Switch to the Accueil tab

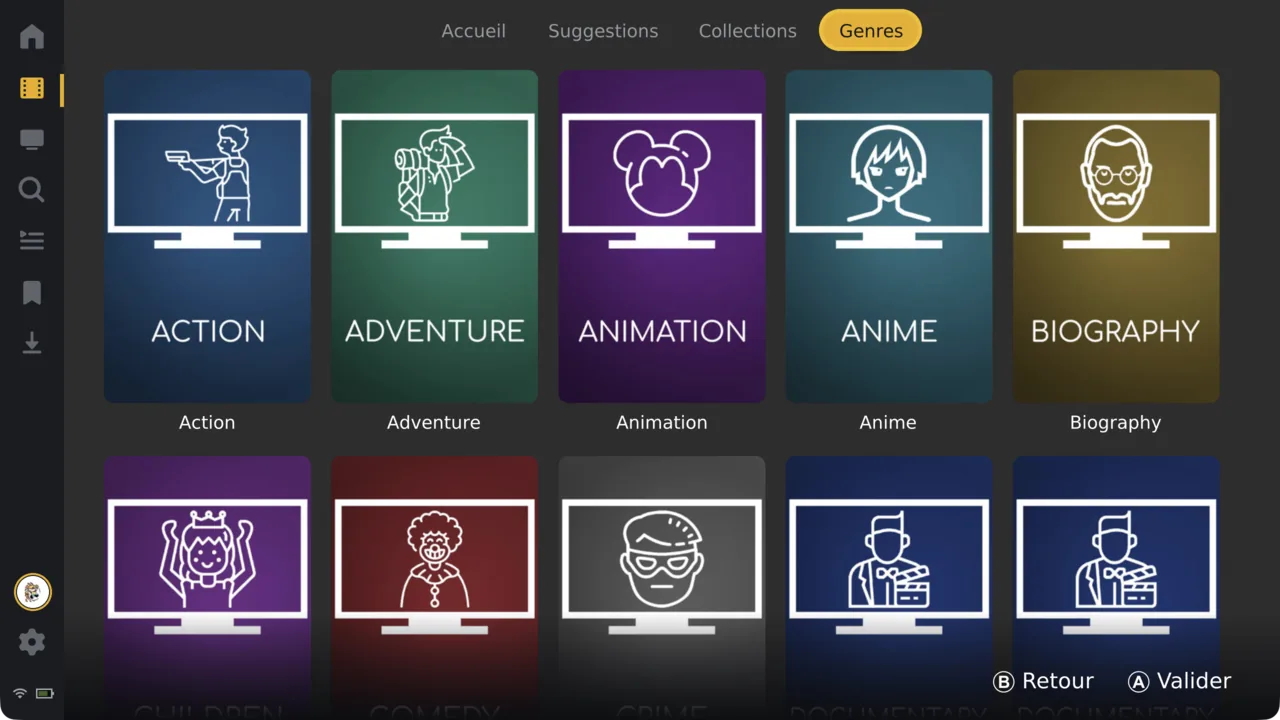click(474, 31)
